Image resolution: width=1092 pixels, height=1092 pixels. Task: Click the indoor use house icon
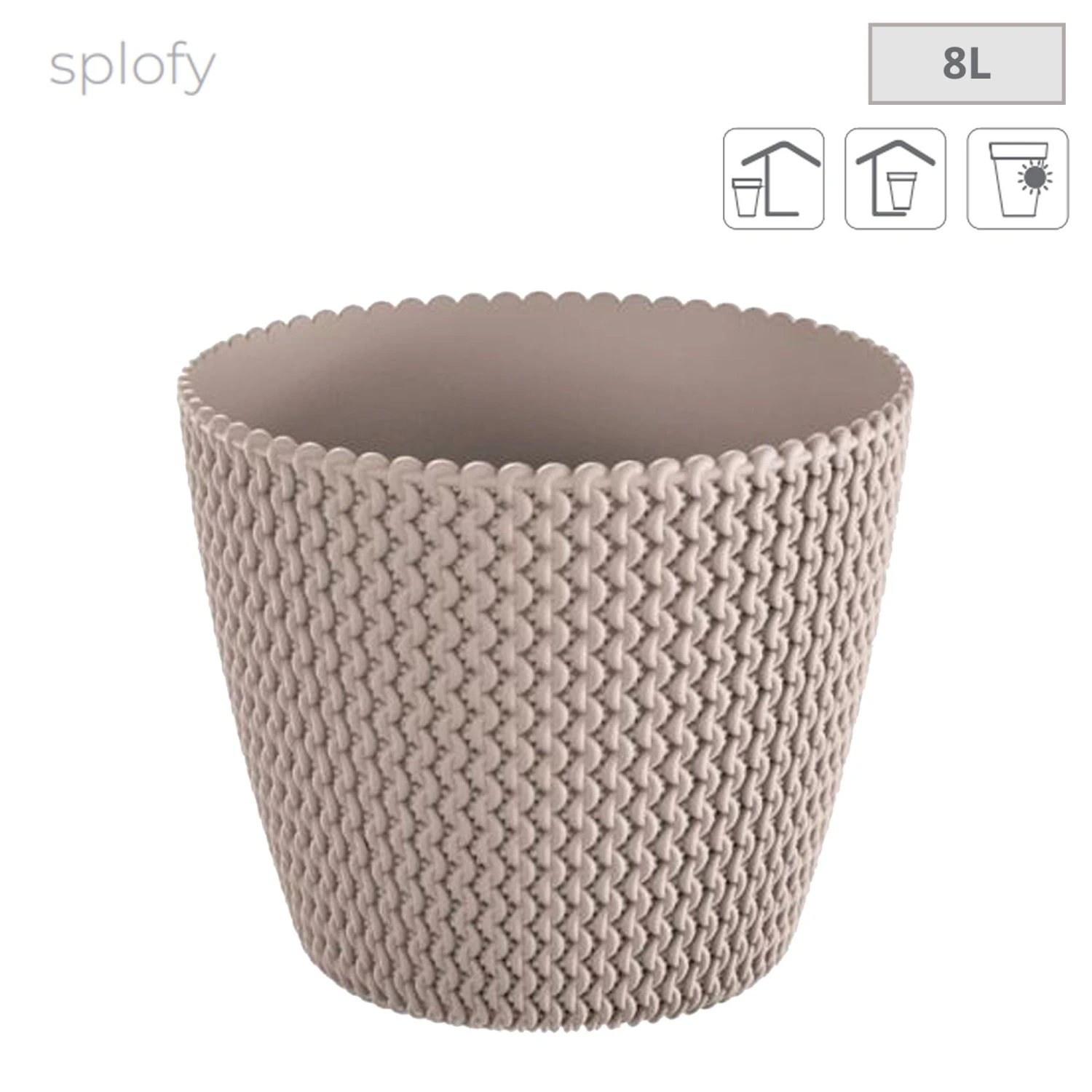pyautogui.click(x=895, y=178)
